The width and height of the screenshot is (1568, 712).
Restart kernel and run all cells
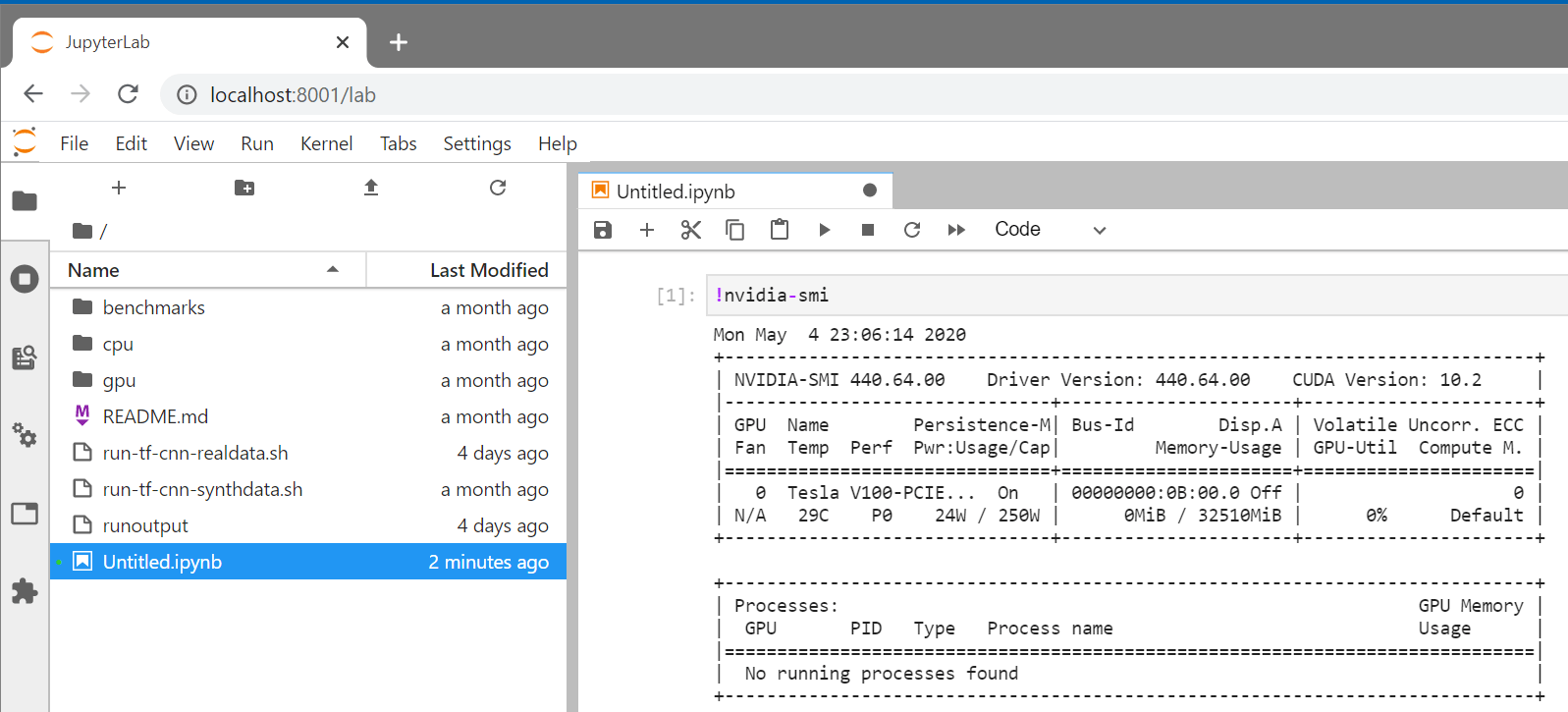tap(956, 230)
